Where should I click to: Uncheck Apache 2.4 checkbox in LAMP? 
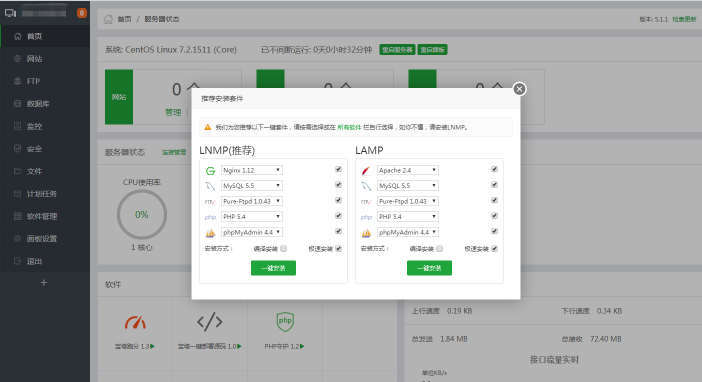494,169
